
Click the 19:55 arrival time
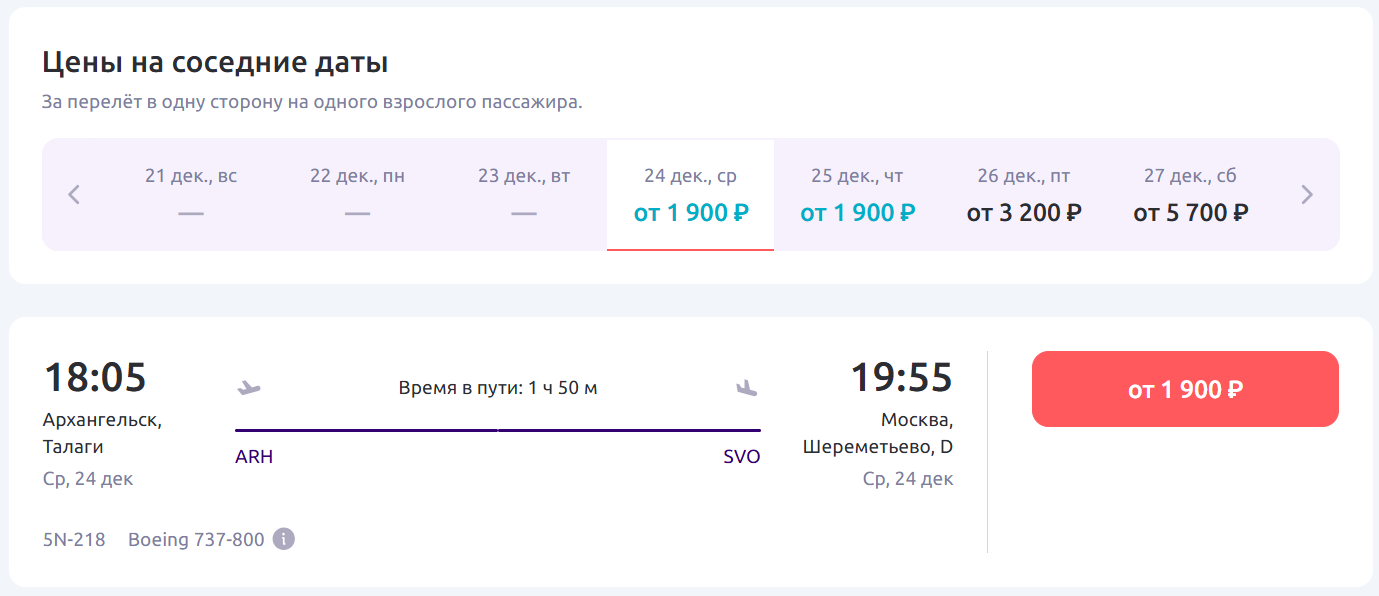(901, 378)
